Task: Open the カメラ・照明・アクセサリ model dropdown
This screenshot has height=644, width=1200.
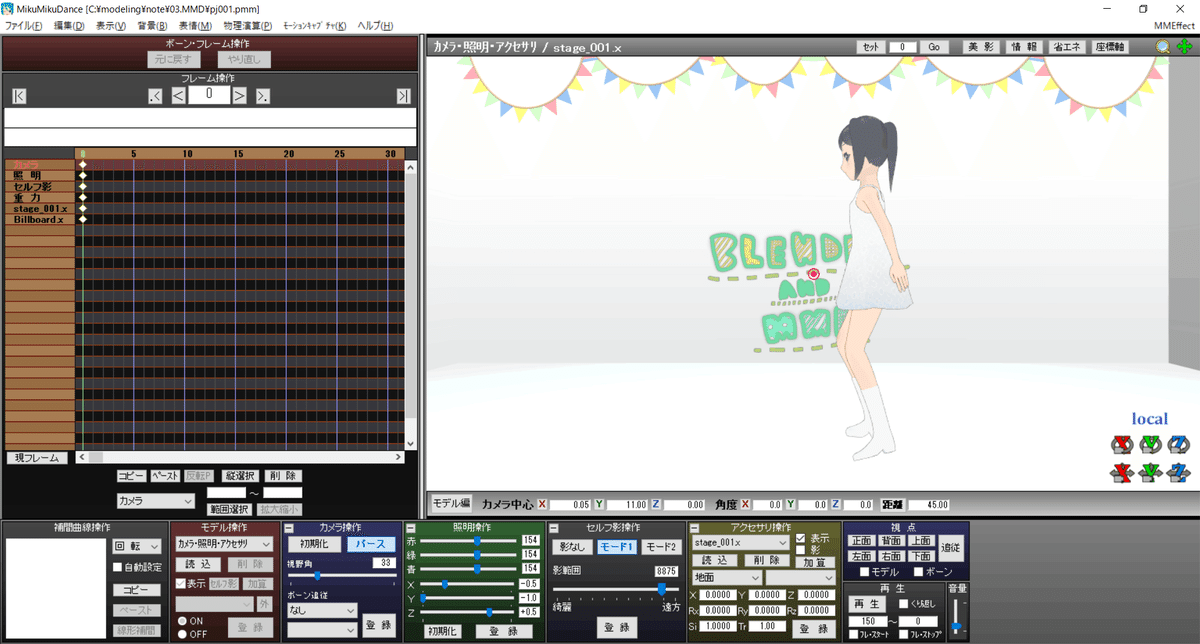Action: [224, 543]
